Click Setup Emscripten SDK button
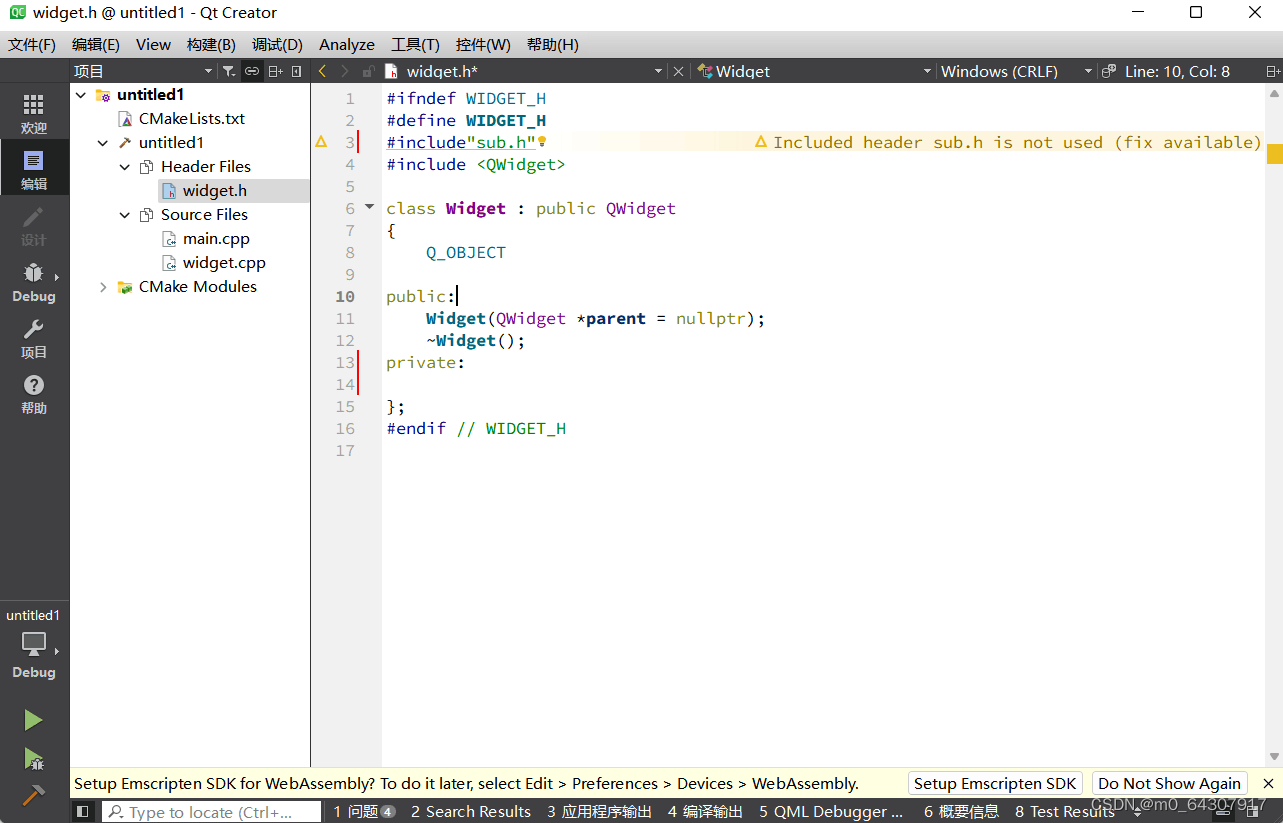Screen dimensions: 1283x823 click(x=995, y=784)
